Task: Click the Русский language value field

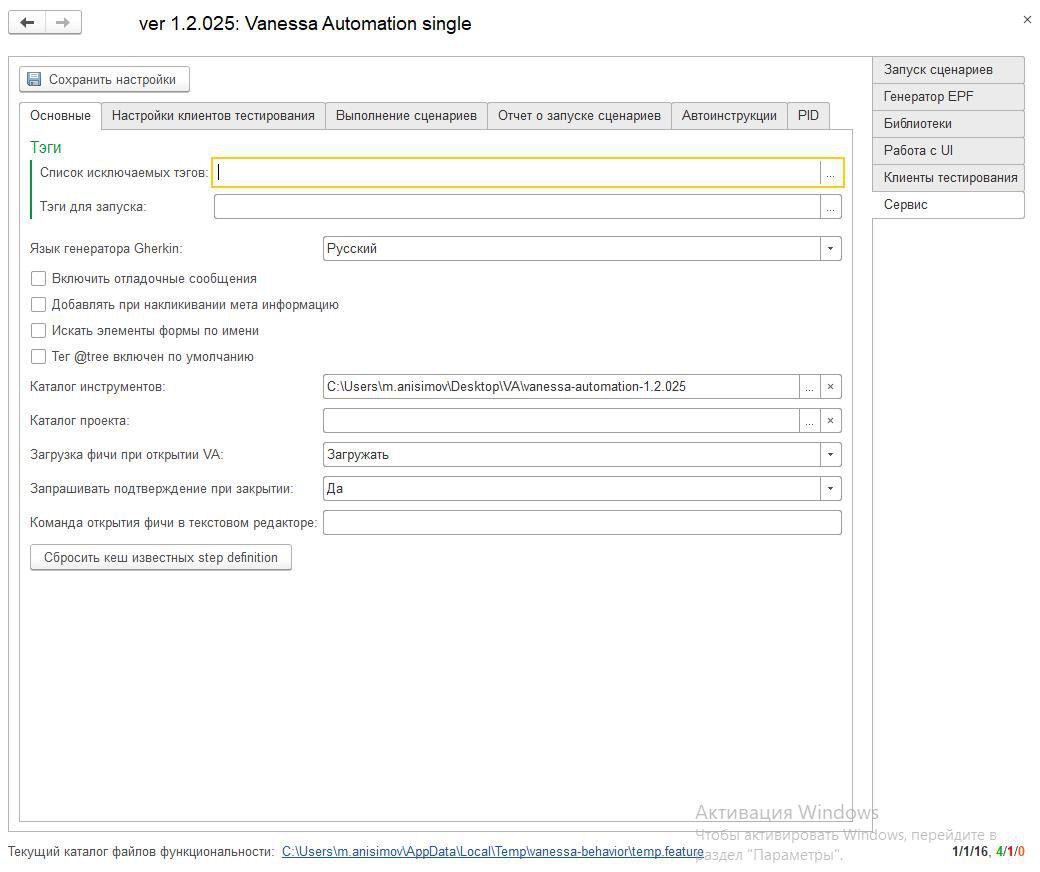Action: (572, 249)
